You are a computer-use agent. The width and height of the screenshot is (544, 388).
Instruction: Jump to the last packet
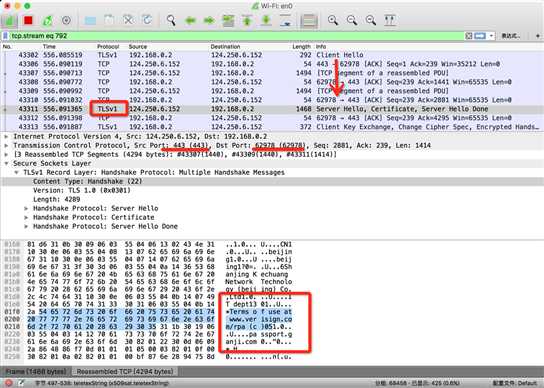[x=266, y=20]
